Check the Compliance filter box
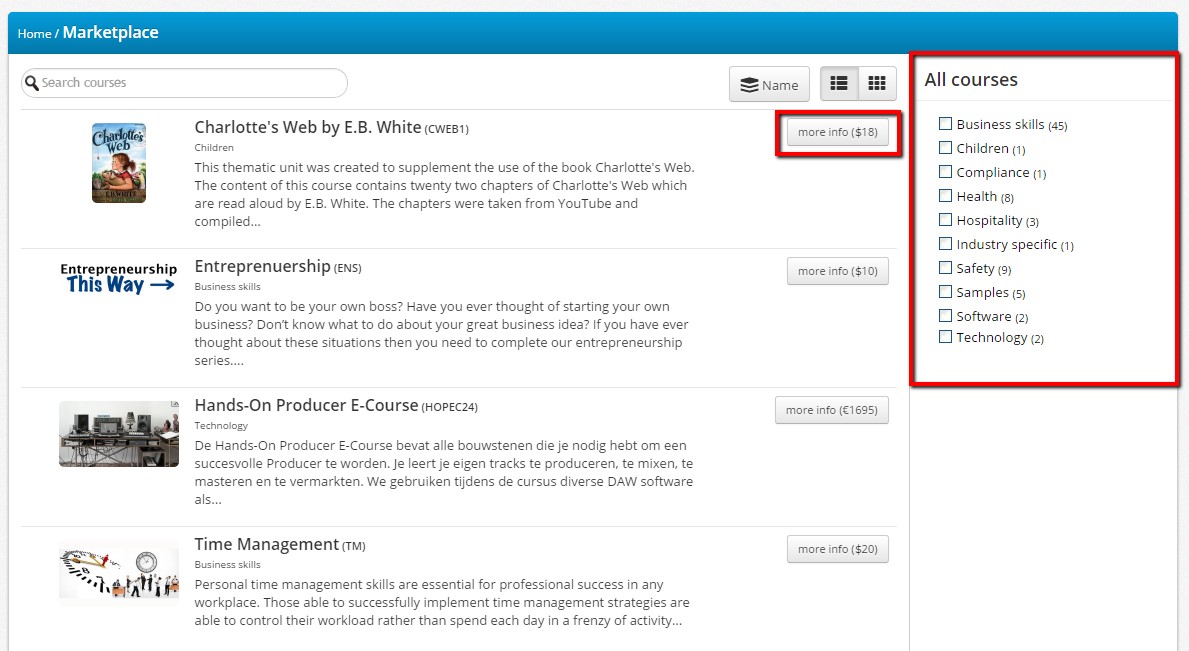 pyautogui.click(x=945, y=172)
